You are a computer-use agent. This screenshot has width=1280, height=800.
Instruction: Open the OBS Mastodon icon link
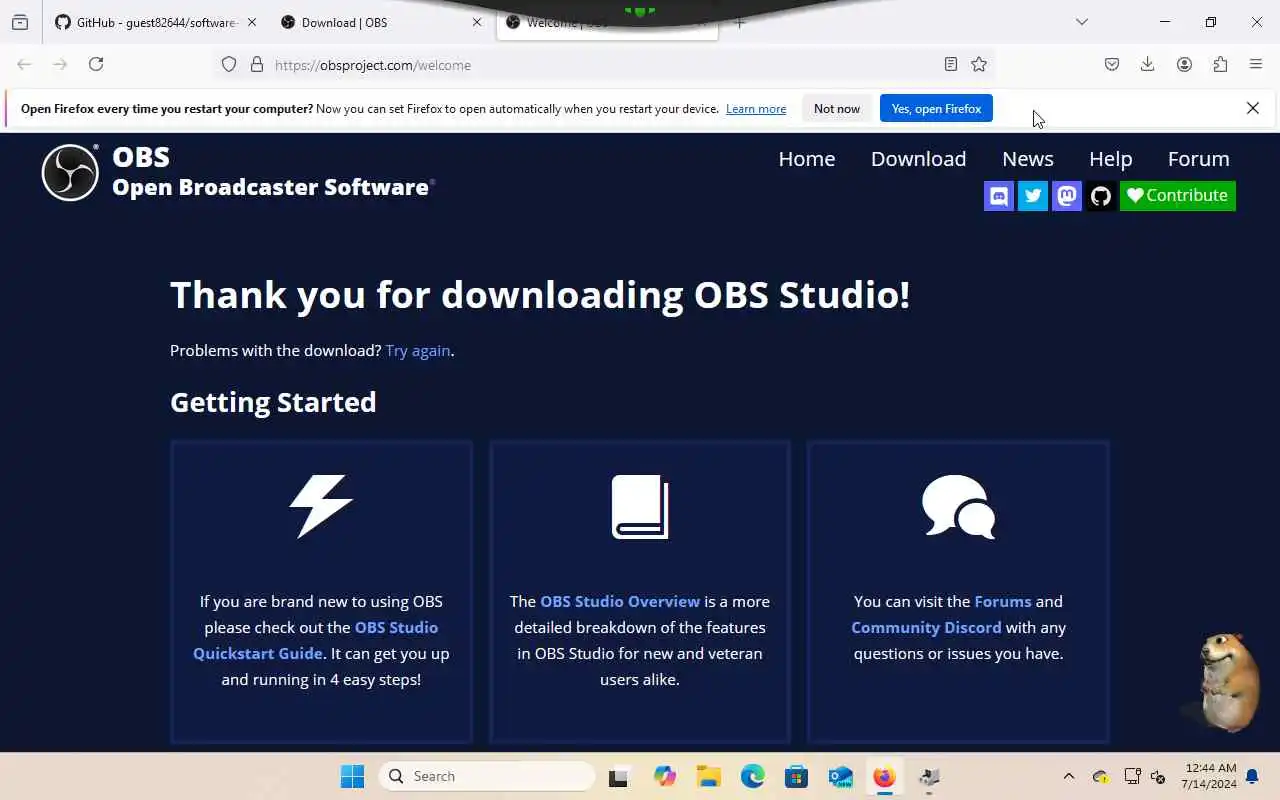(x=1067, y=196)
